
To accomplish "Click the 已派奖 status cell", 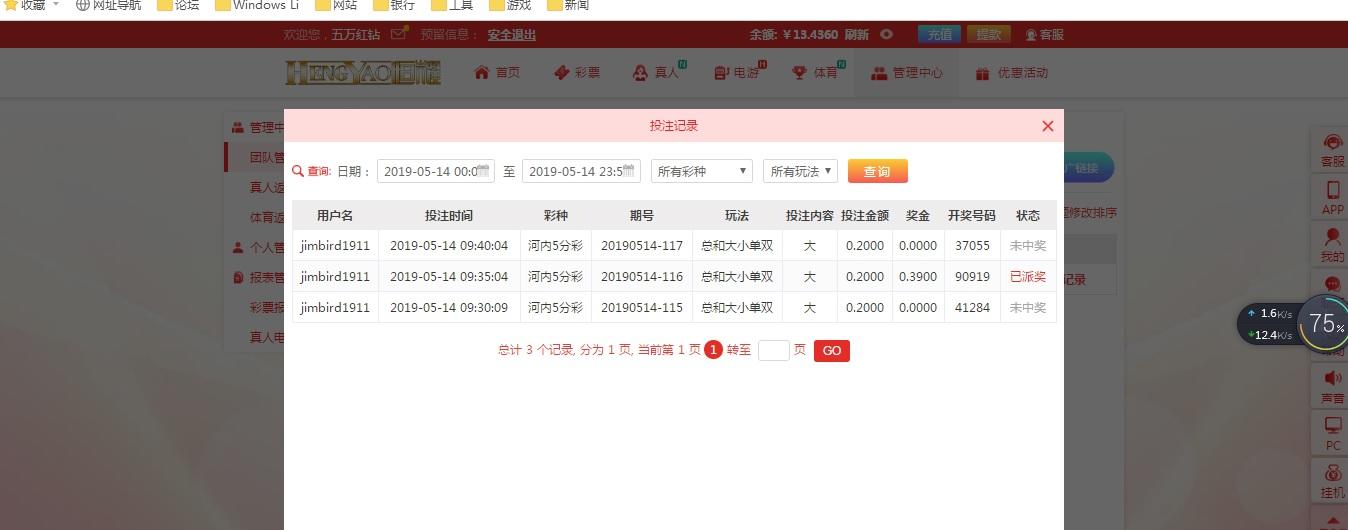I will click(1028, 277).
